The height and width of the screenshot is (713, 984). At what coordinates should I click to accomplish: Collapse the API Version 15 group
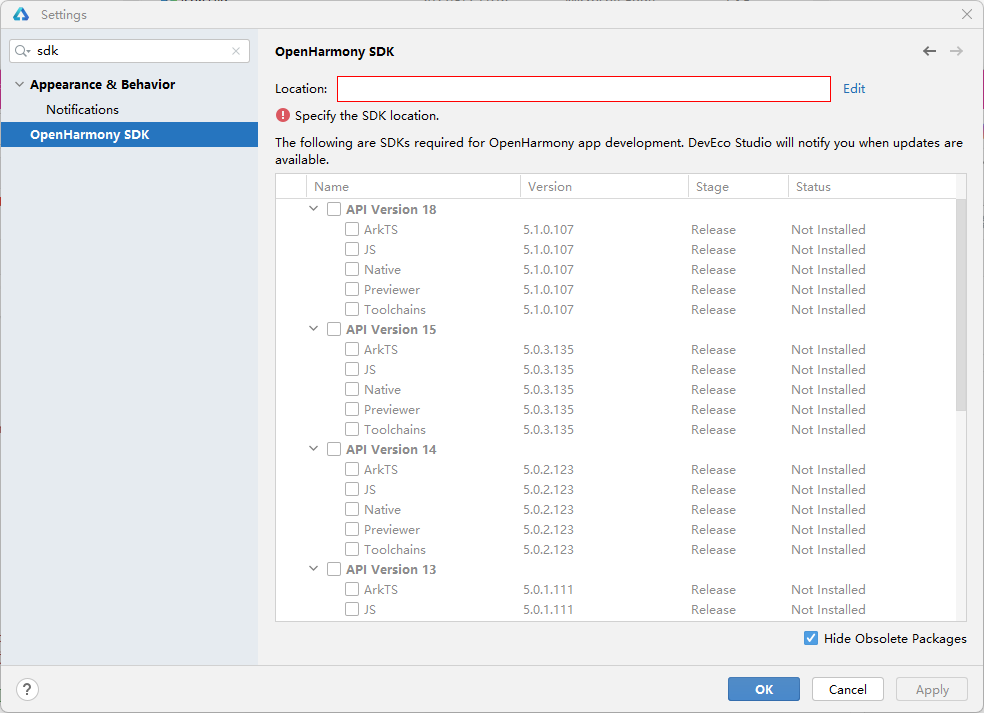point(314,328)
